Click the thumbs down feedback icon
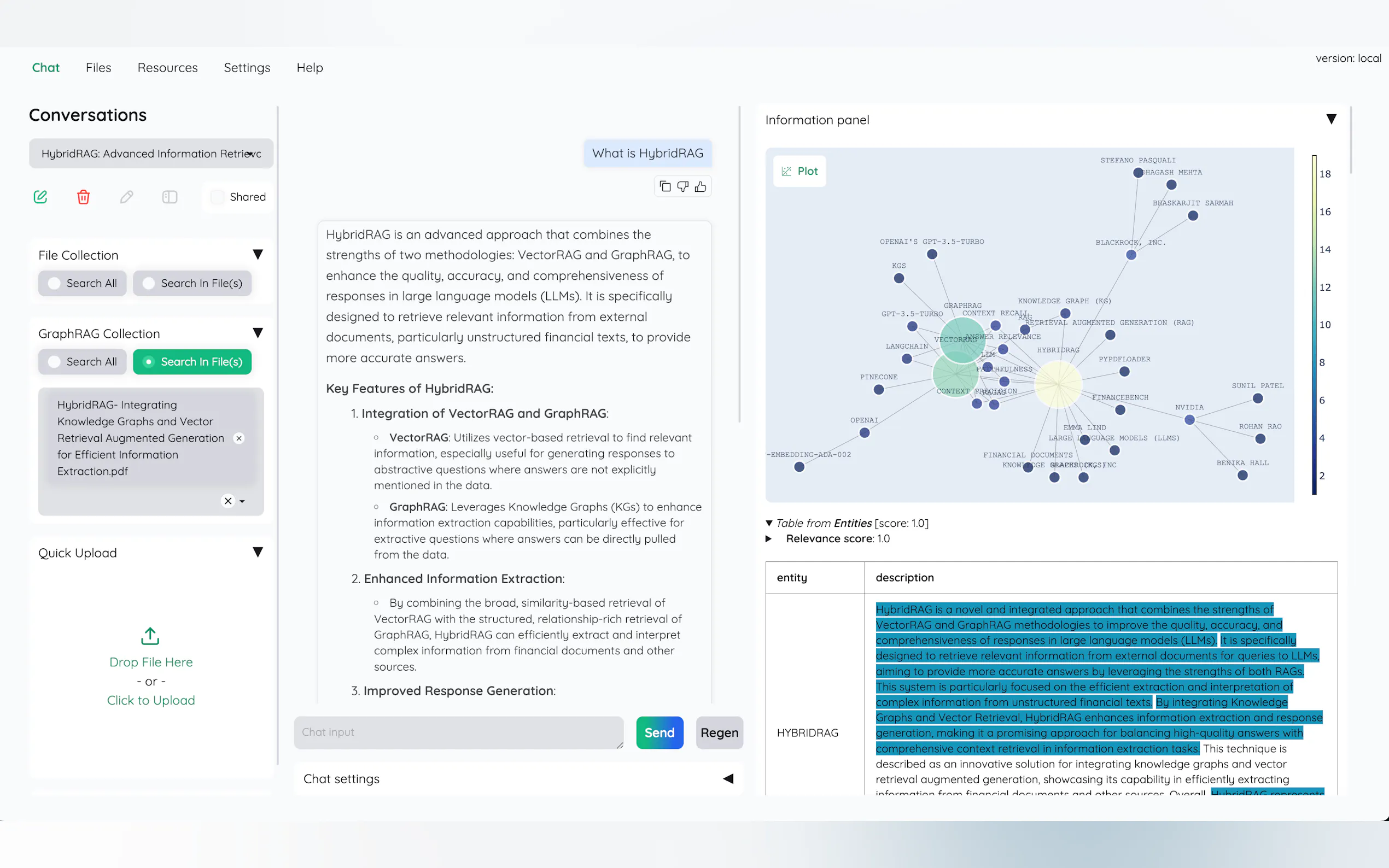 [x=682, y=186]
